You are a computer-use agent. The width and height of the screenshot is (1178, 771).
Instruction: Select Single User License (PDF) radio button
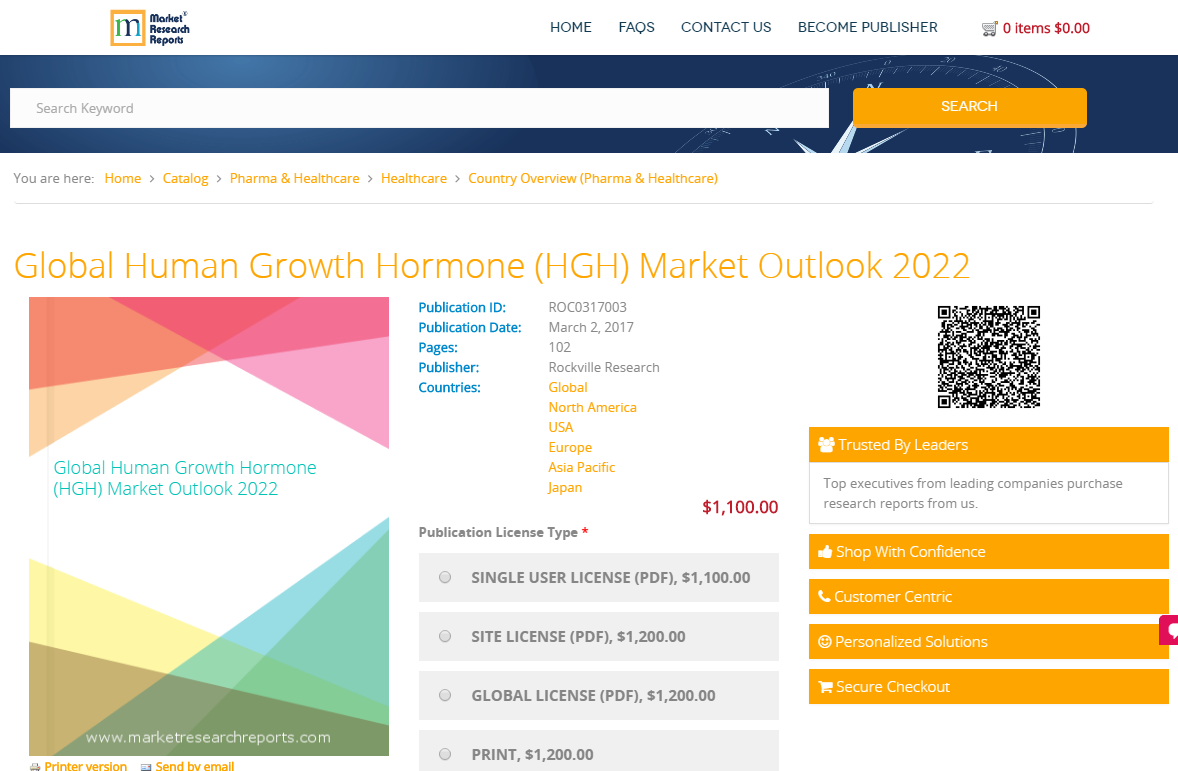pyautogui.click(x=445, y=577)
